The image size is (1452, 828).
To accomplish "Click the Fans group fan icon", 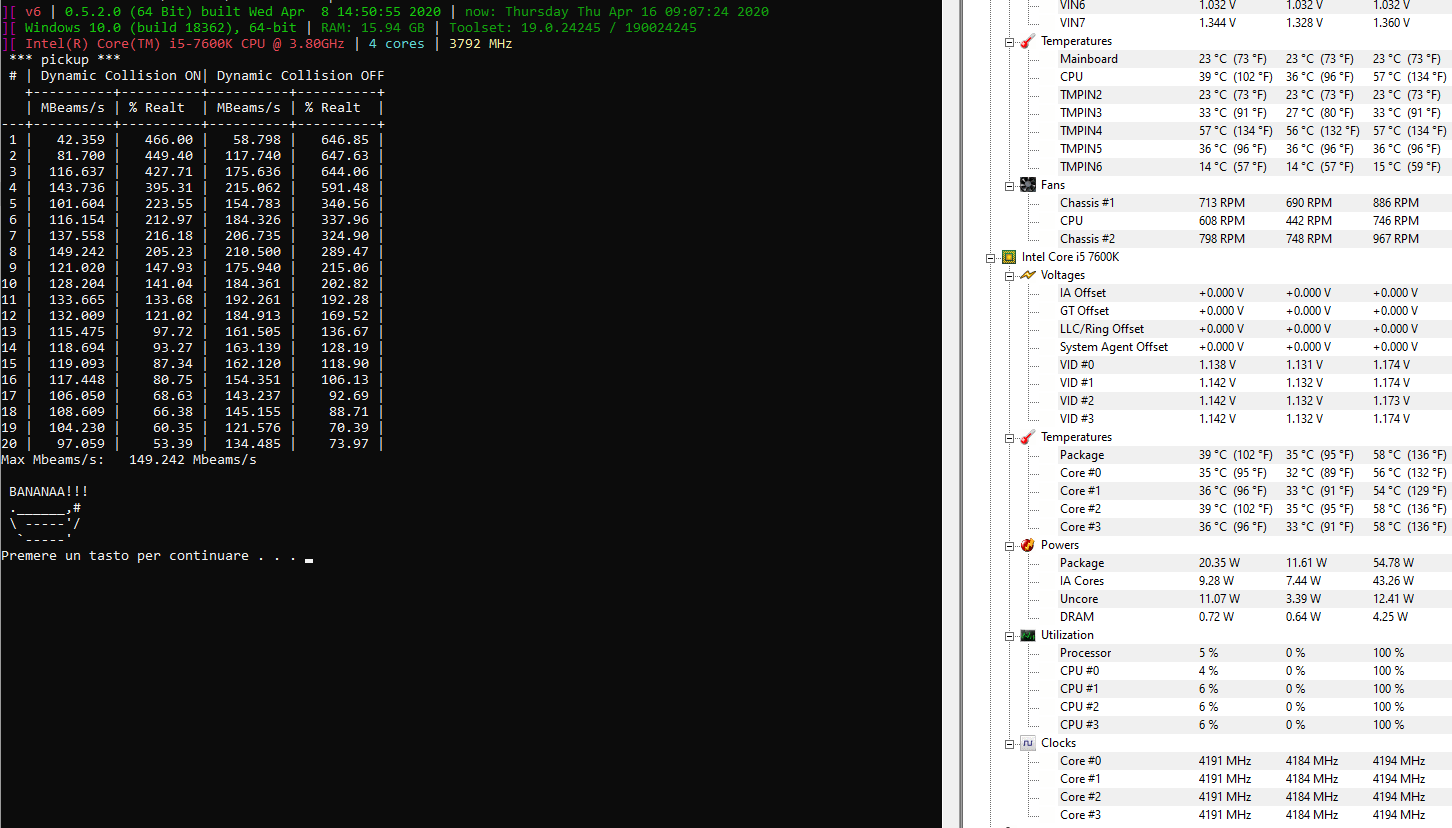I will tap(1027, 185).
